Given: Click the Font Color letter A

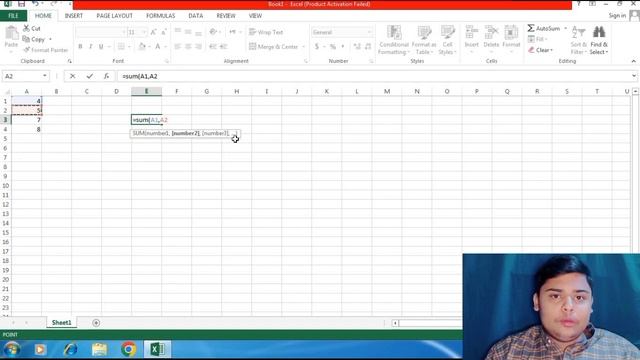Looking at the screenshot, I should click(158, 47).
